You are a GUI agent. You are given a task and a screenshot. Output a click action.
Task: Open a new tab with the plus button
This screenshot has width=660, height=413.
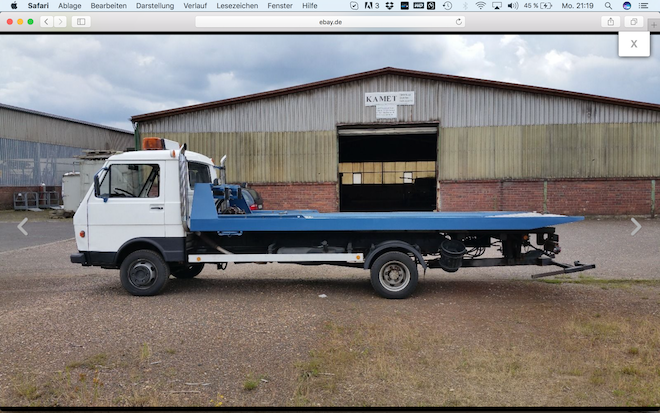coord(653,24)
